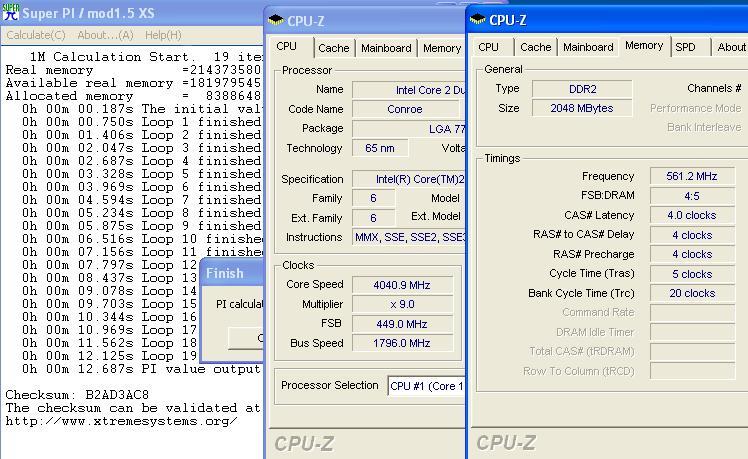The image size is (748, 459).
Task: Click the Package field LGA 77
Action: pos(409,129)
